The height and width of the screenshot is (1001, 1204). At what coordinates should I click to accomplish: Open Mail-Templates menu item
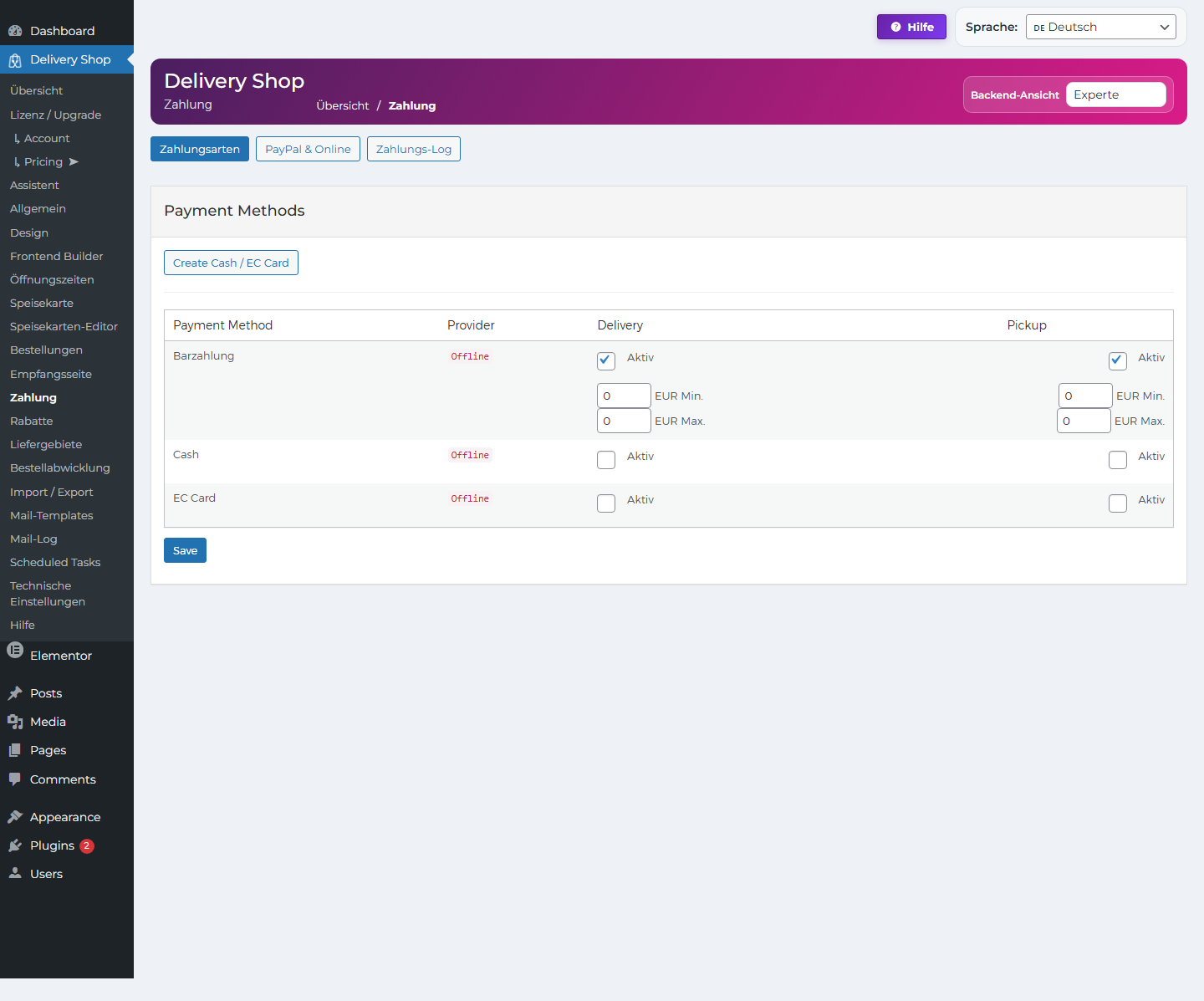click(52, 515)
